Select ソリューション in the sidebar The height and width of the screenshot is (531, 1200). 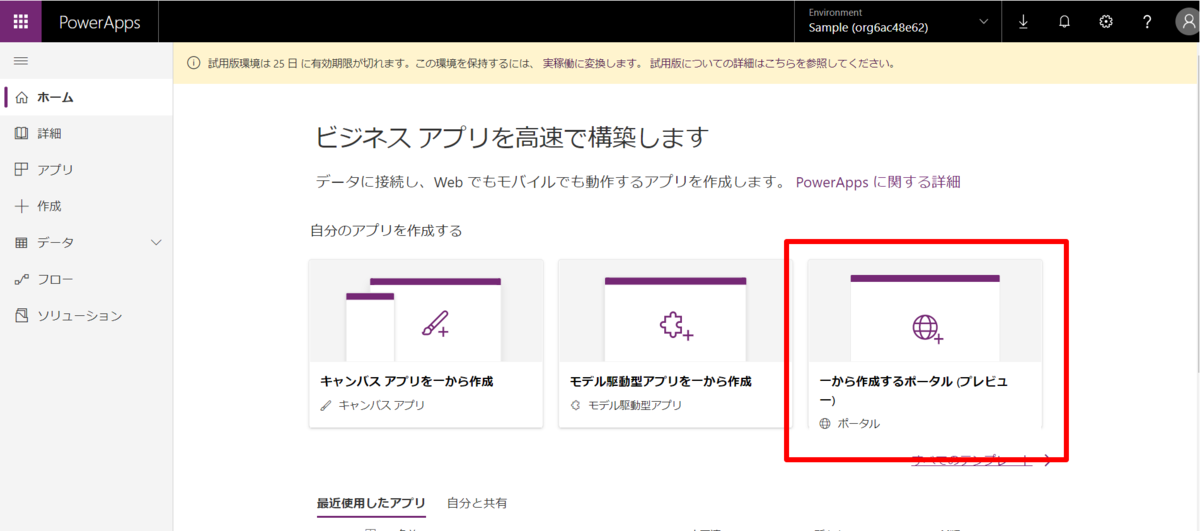(x=86, y=315)
